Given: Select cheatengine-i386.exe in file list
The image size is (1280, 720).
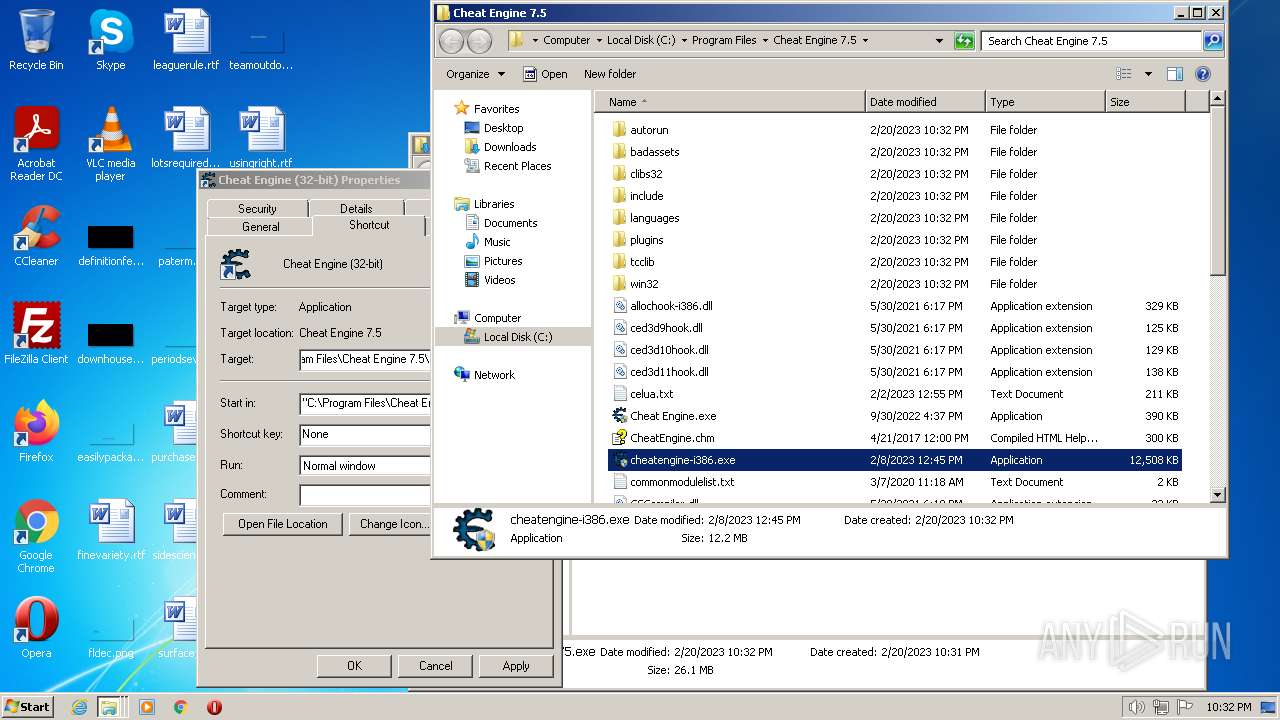Looking at the screenshot, I should coord(894,460).
